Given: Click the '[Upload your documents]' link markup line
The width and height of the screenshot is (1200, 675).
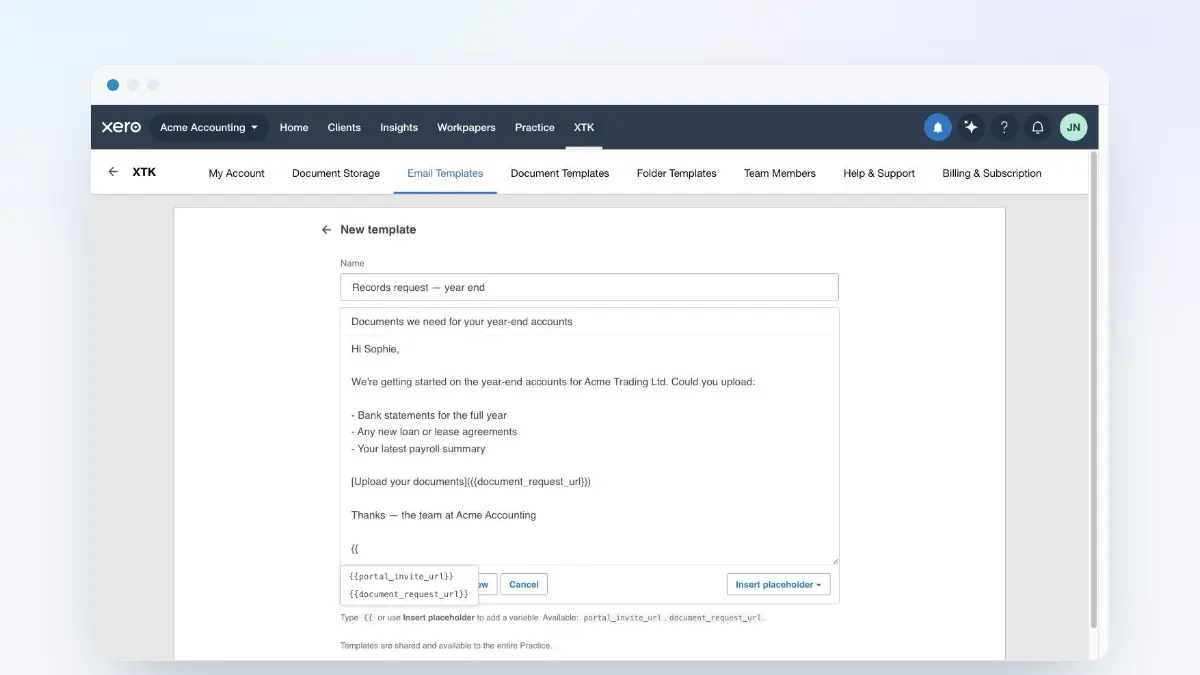Looking at the screenshot, I should [x=471, y=482].
